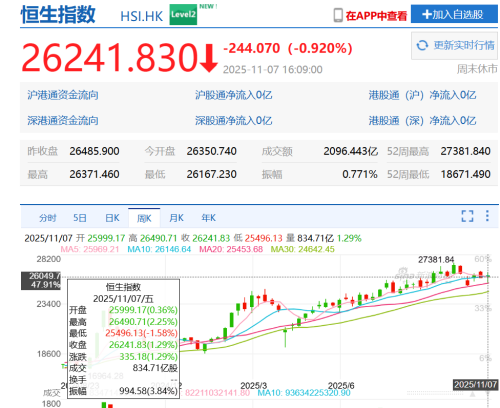Open the 深港通资金流向 link
The image size is (500, 408).
63,120
